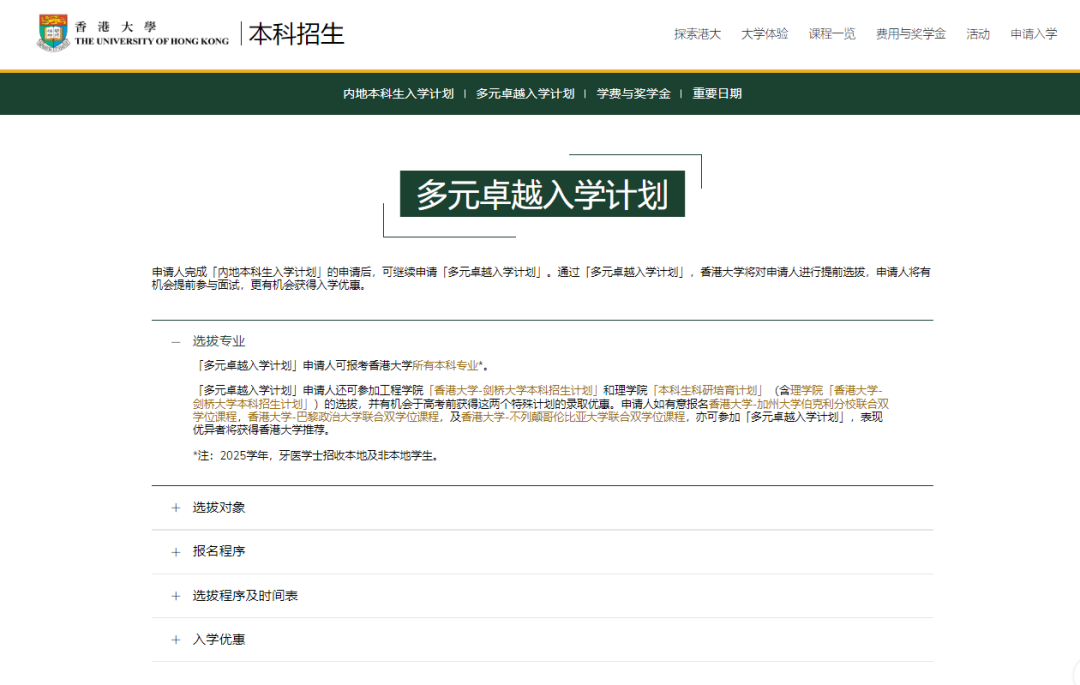Expand the 入学优惠 accordion row
The width and height of the screenshot is (1080, 685).
(x=176, y=640)
